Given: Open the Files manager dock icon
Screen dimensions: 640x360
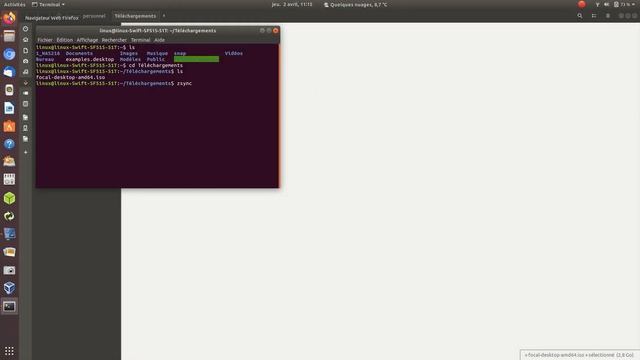Looking at the screenshot, I should point(9,36).
